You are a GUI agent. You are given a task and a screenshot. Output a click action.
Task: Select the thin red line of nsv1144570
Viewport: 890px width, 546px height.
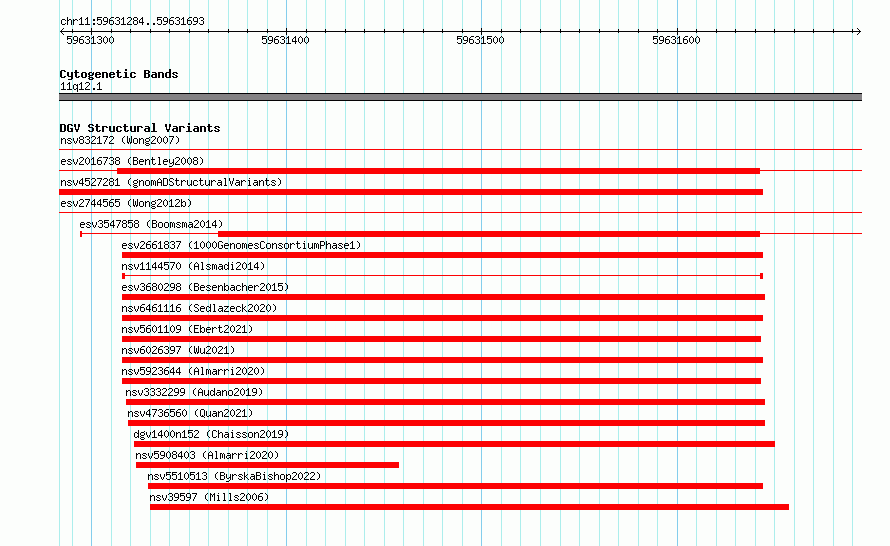click(x=442, y=276)
